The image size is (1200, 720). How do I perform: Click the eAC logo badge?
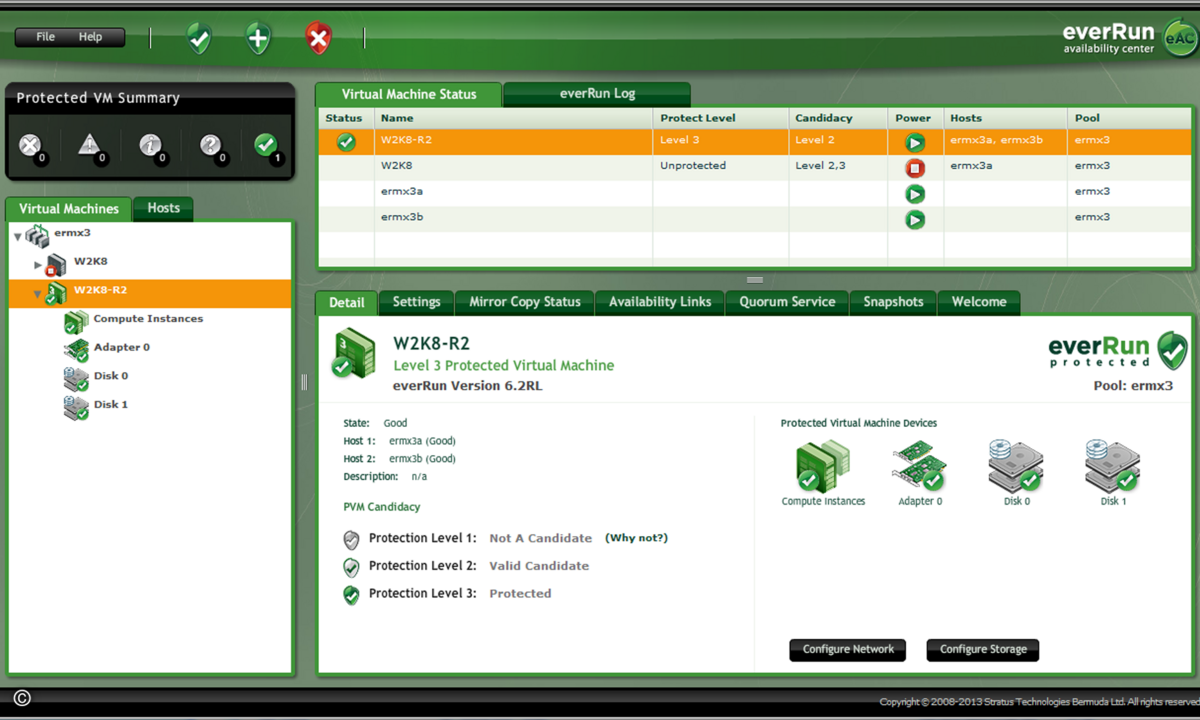pos(1180,40)
